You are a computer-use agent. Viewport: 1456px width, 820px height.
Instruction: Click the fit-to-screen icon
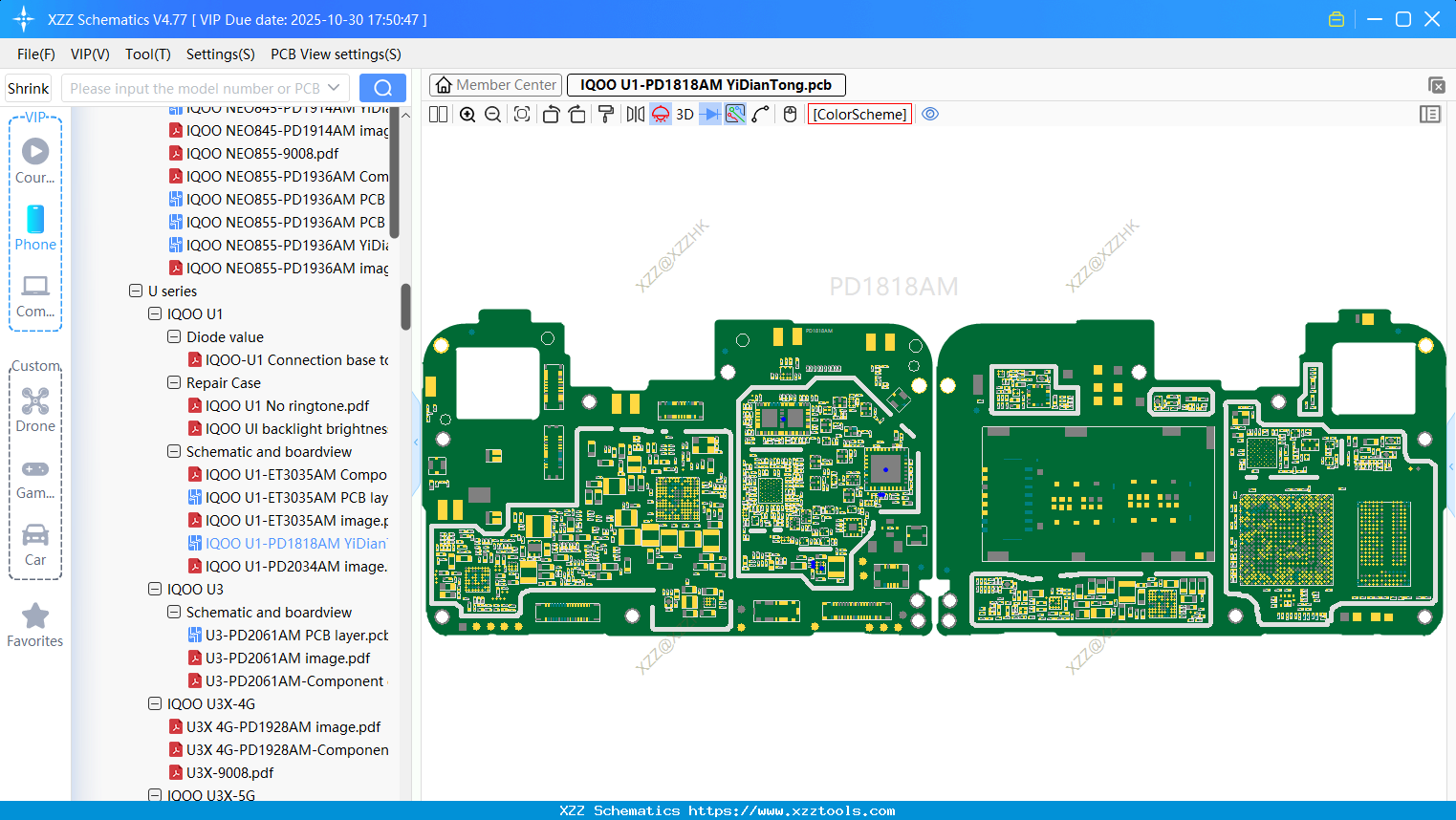[x=522, y=115]
